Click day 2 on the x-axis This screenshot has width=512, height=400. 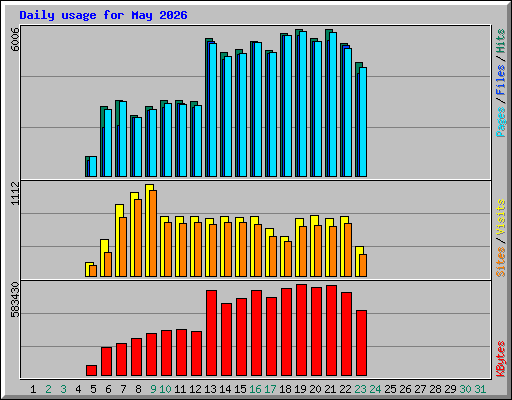click(48, 389)
